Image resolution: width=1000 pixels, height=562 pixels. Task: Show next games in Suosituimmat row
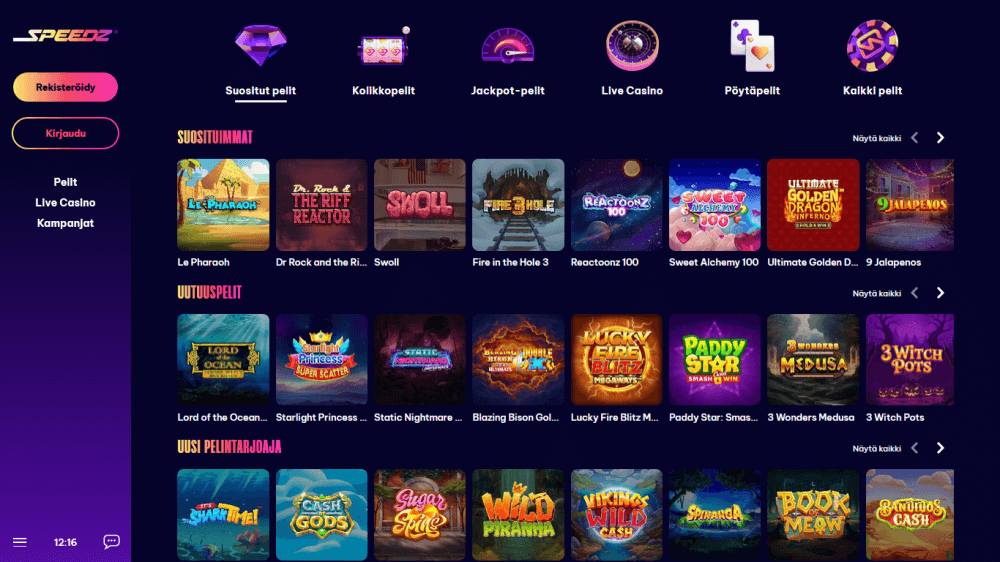coord(940,138)
